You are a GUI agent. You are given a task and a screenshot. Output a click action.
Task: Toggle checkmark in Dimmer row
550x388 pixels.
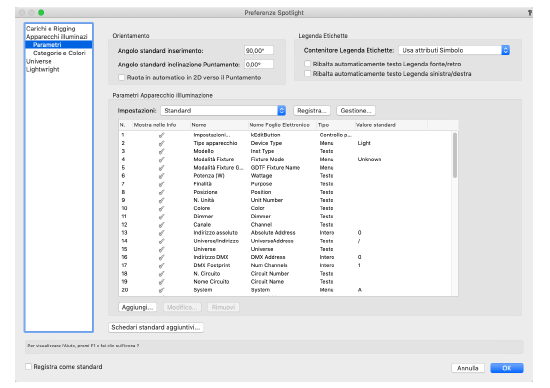[161, 216]
